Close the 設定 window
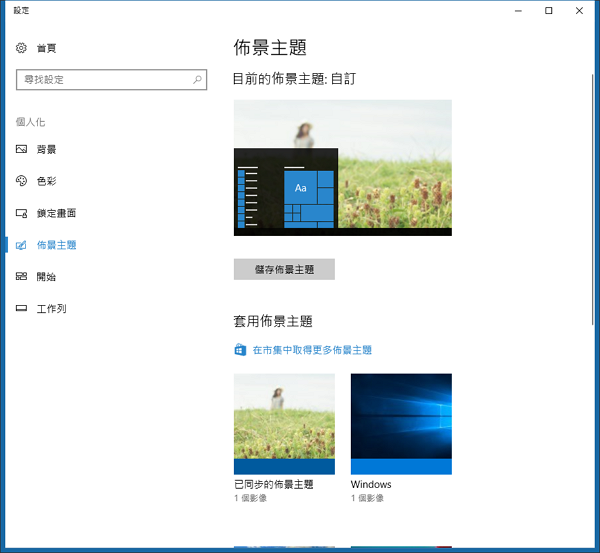 point(579,11)
